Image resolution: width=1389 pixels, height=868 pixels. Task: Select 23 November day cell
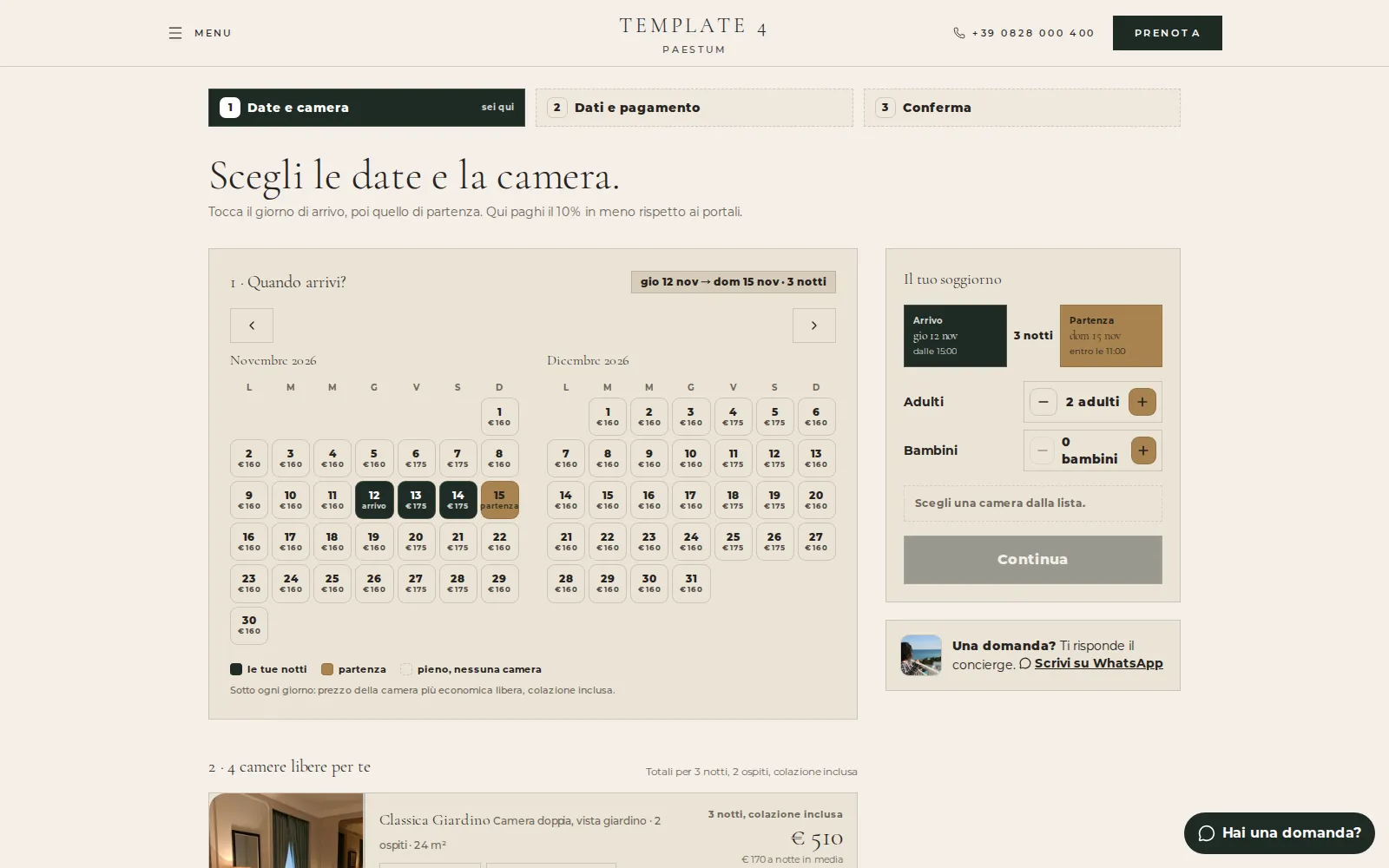pos(249,583)
